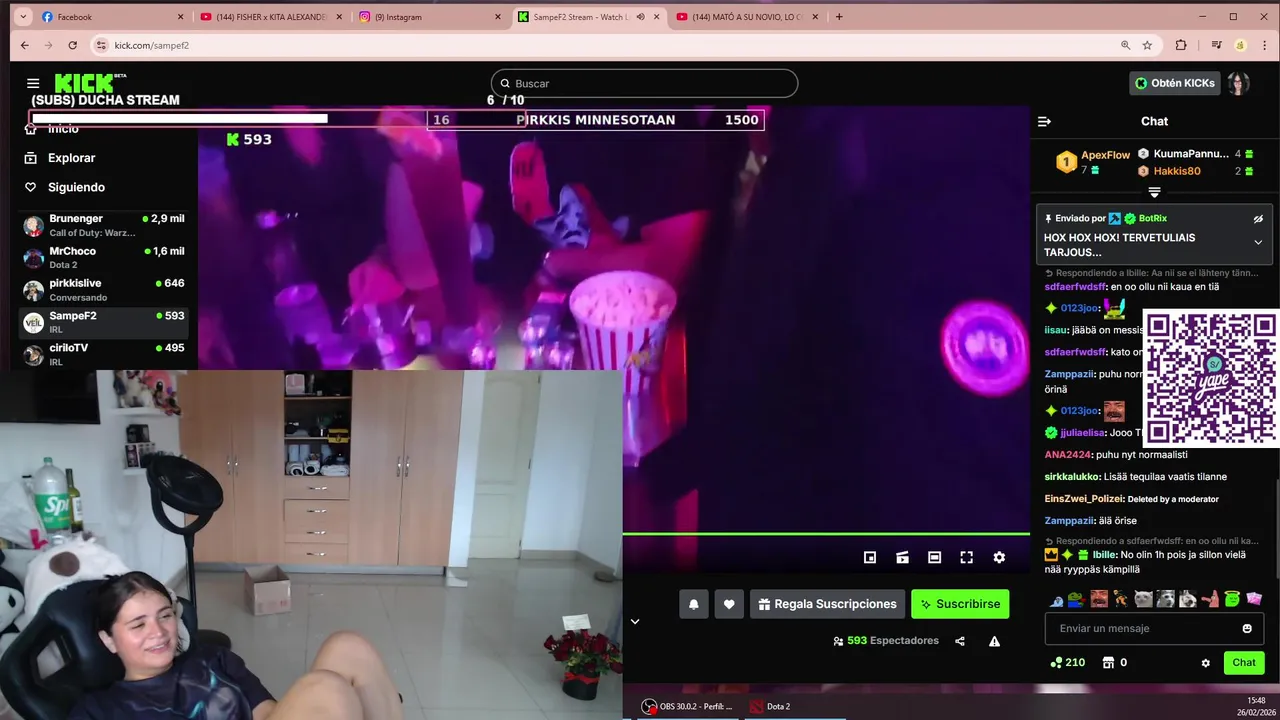Screen dimensions: 1280x720
Task: Click username ANA2424 in chat
Action: pos(1068,455)
